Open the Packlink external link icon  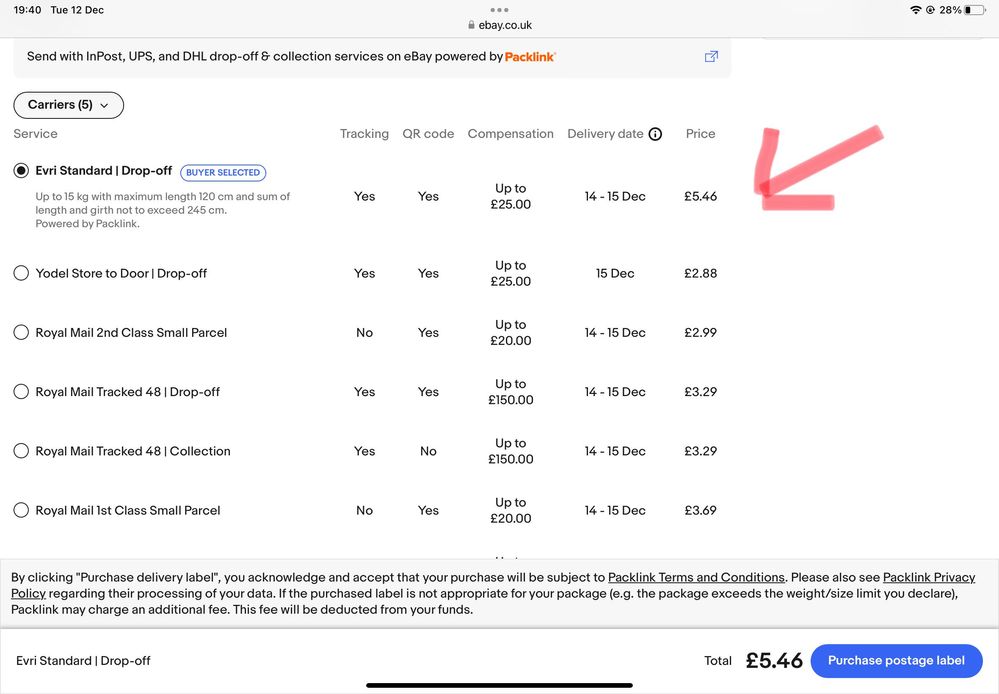pos(711,57)
